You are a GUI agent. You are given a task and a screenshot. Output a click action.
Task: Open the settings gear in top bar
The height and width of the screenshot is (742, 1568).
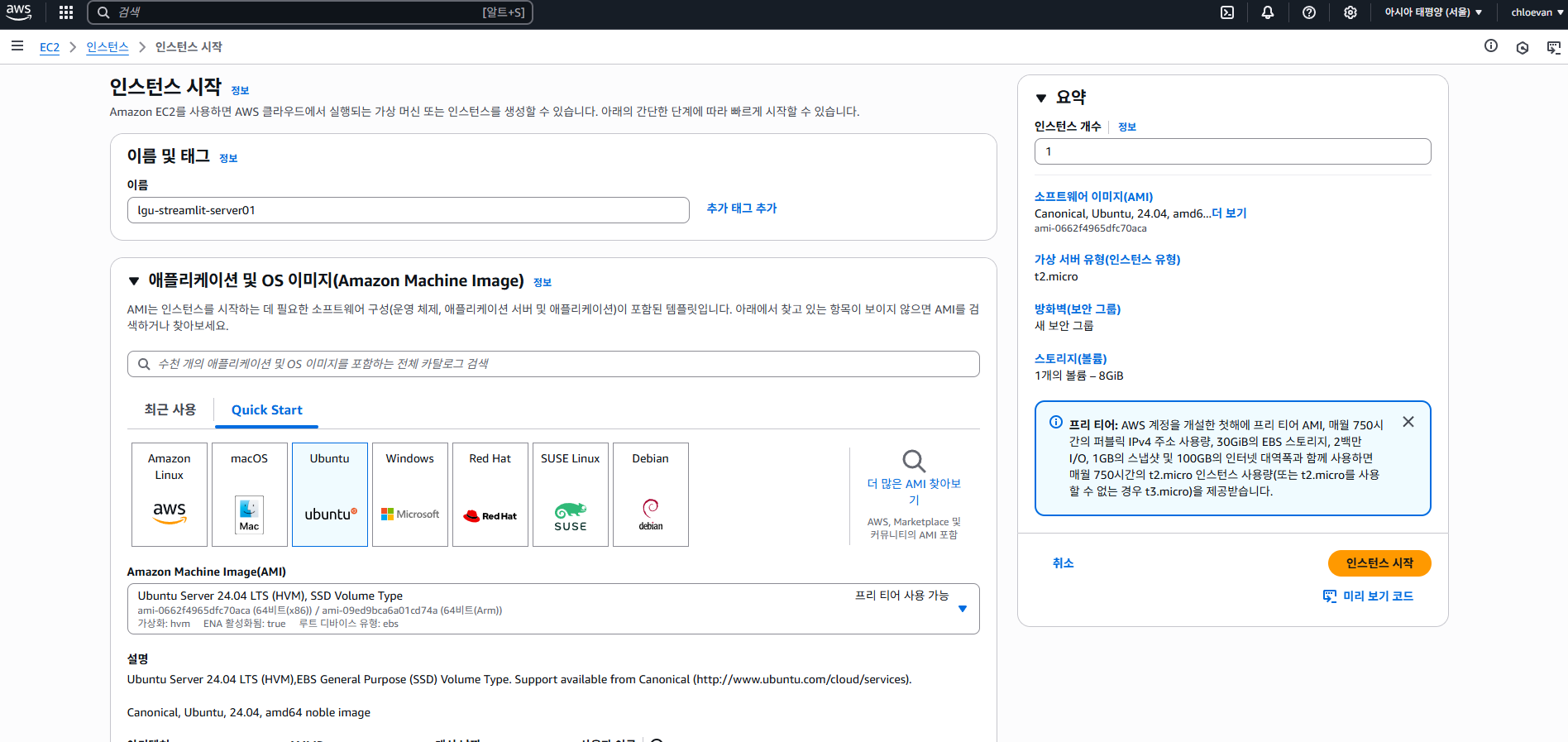1350,12
